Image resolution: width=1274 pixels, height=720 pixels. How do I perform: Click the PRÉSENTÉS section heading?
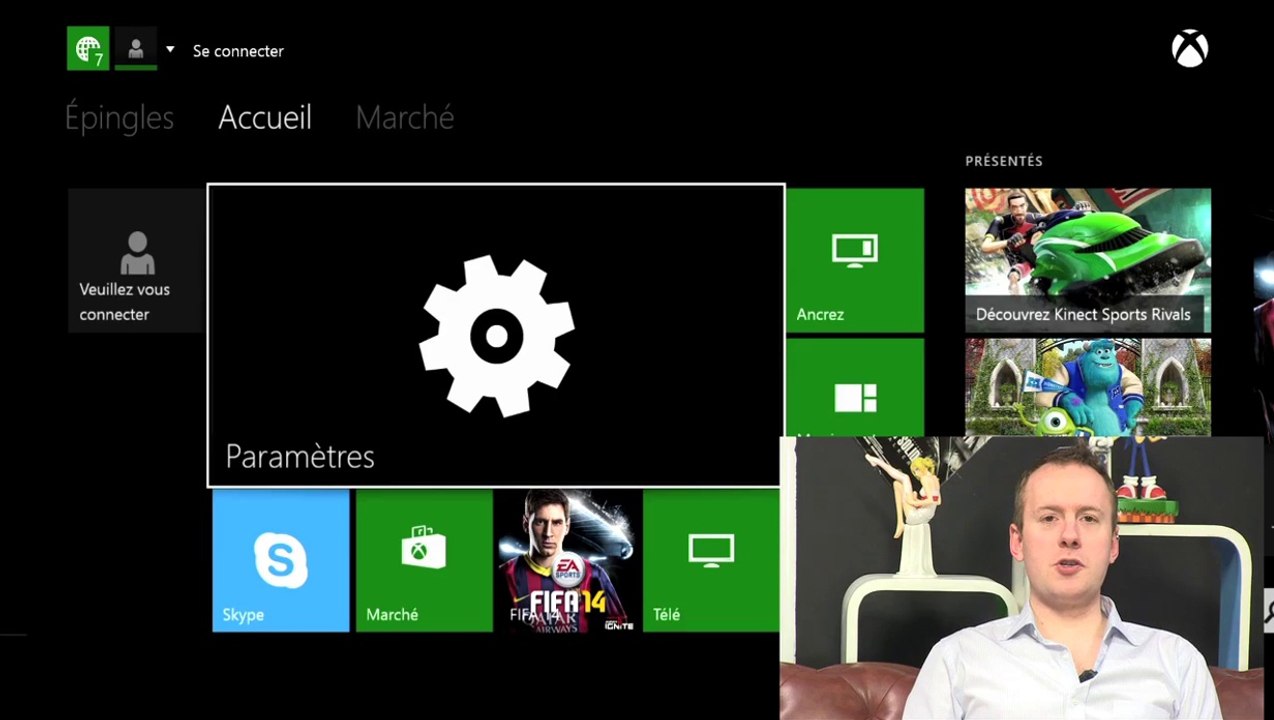(x=1004, y=161)
